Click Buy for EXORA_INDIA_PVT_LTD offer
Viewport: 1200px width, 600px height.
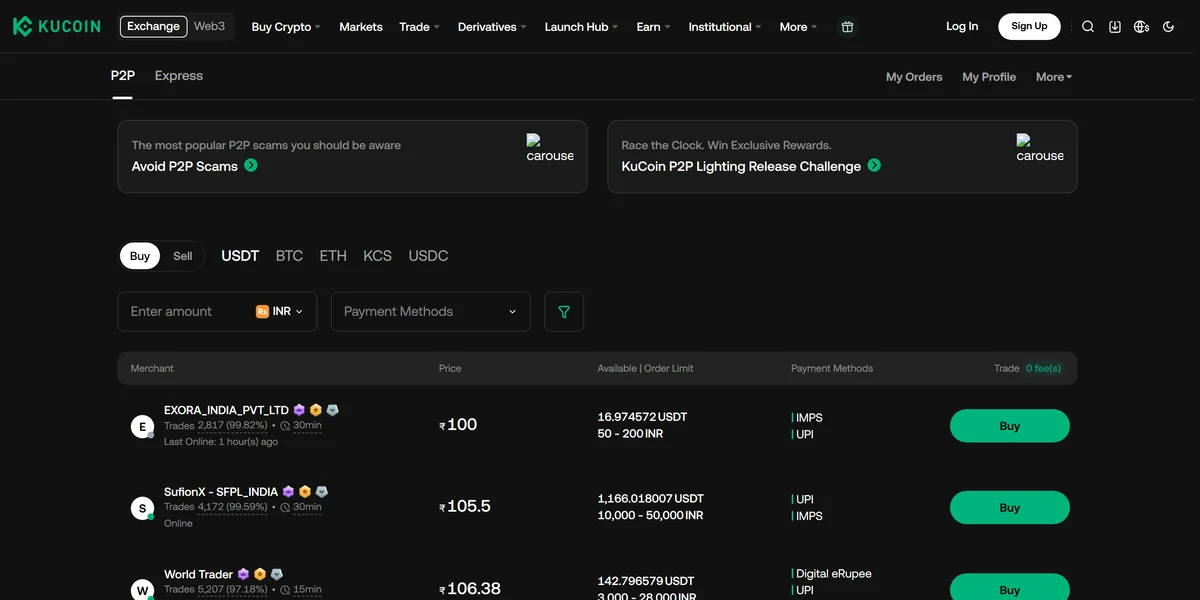1009,426
